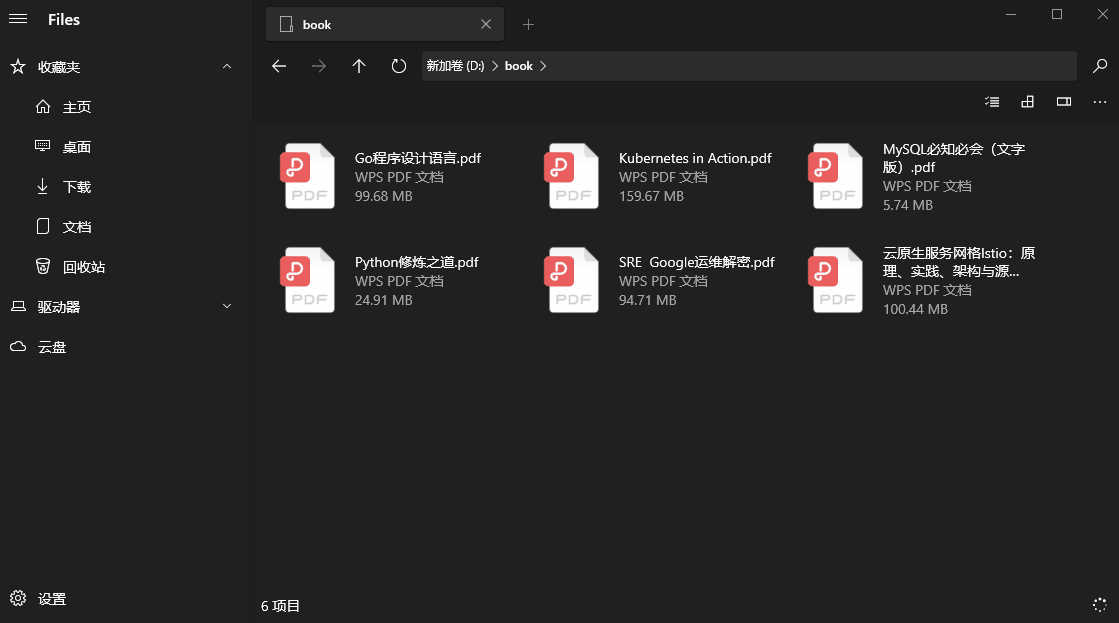The image size is (1119, 623).
Task: Expand chevron after book in path
Action: pos(543,66)
